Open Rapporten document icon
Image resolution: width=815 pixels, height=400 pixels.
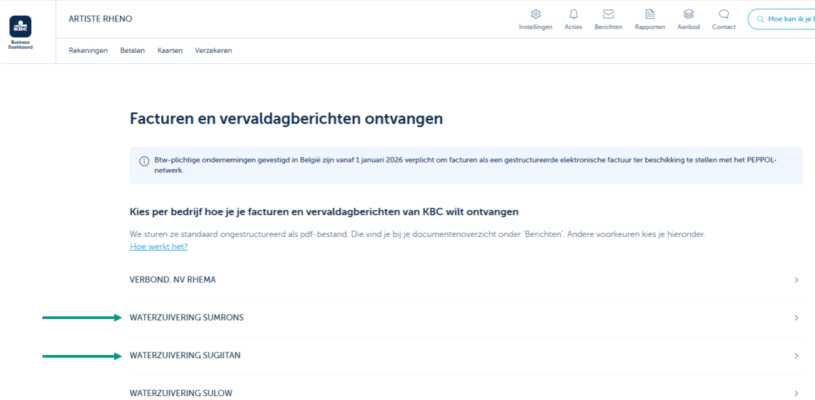(x=649, y=14)
